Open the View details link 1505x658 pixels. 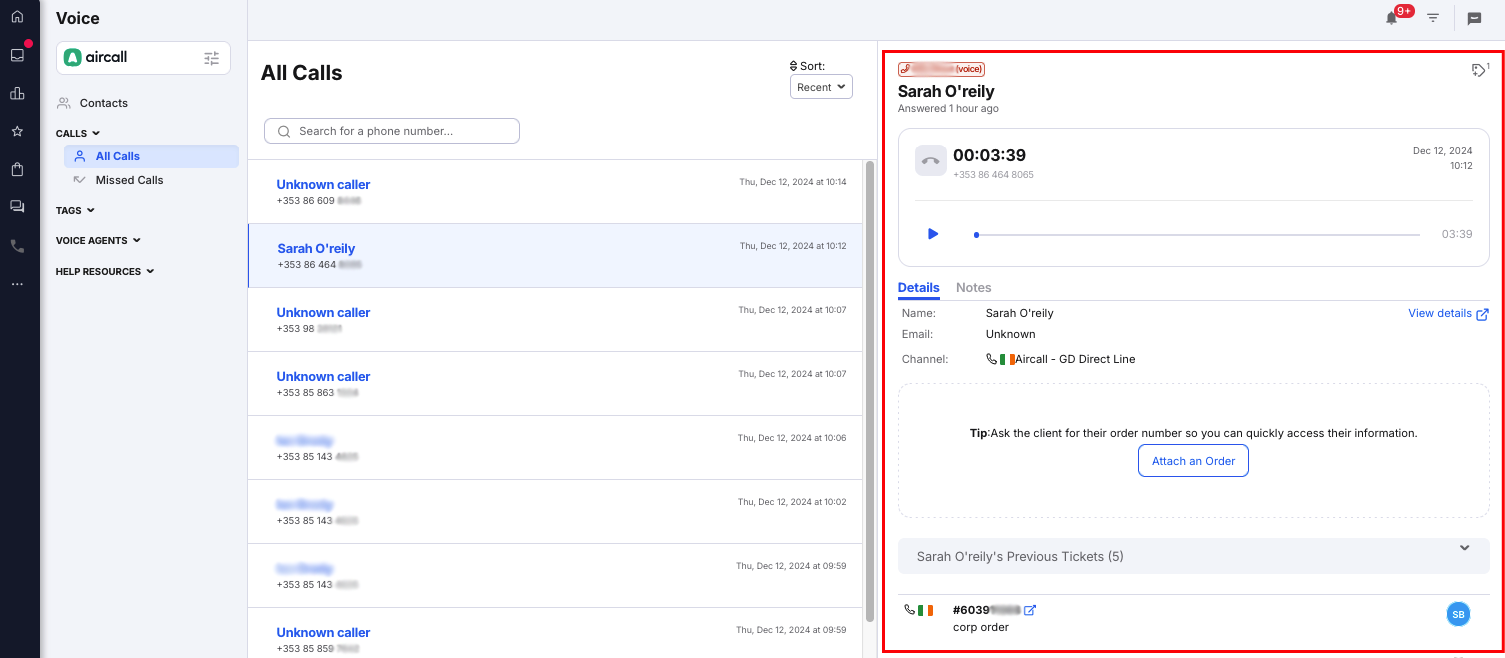point(1448,313)
